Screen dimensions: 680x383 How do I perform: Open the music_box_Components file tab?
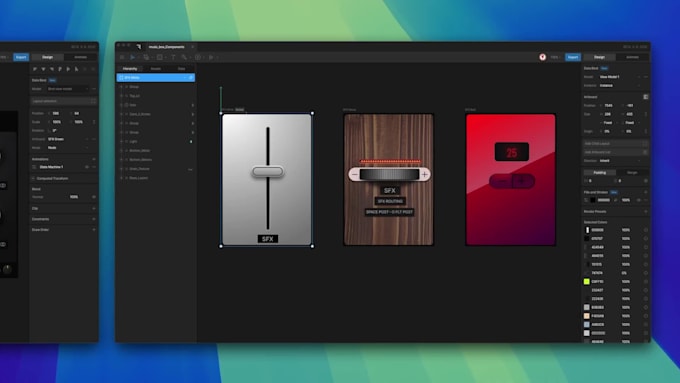tap(167, 47)
